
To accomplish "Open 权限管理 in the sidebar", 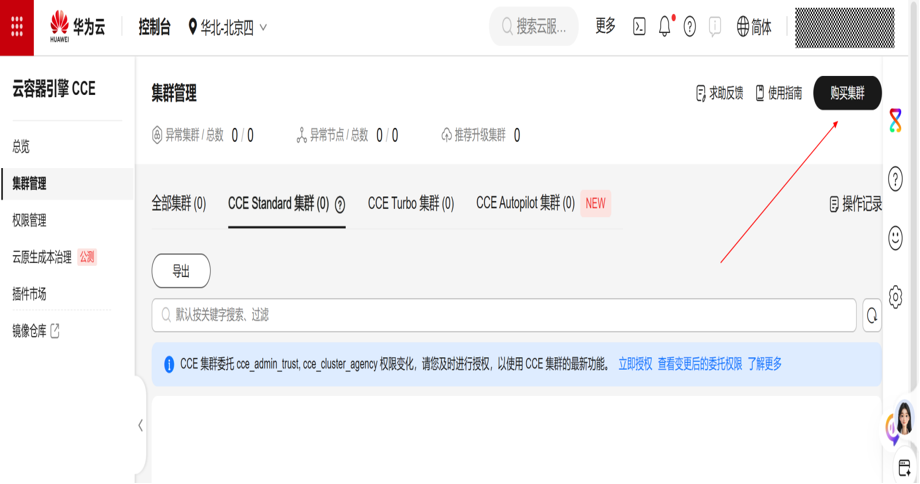I will (x=29, y=221).
